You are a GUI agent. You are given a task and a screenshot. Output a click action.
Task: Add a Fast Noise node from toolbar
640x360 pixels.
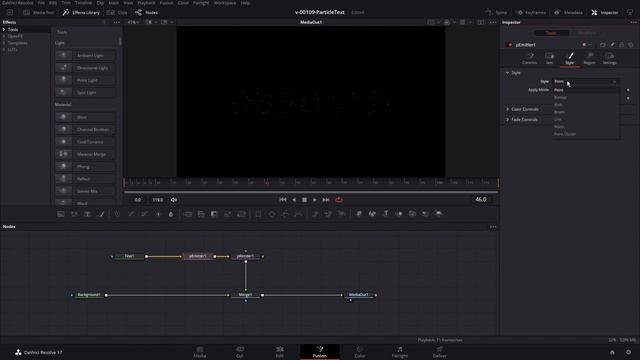point(74,214)
